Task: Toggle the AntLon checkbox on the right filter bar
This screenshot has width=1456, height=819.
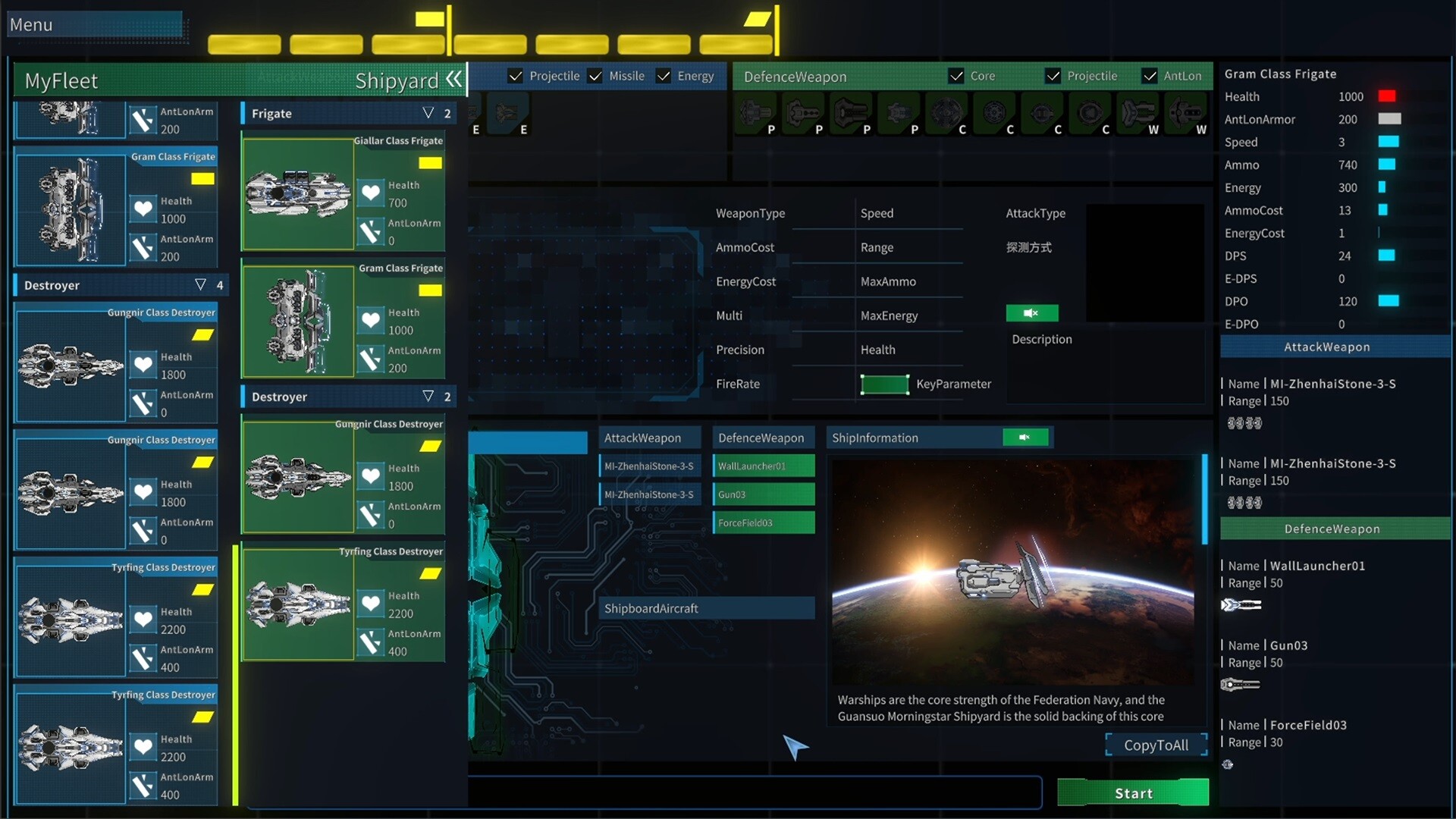Action: tap(1148, 76)
